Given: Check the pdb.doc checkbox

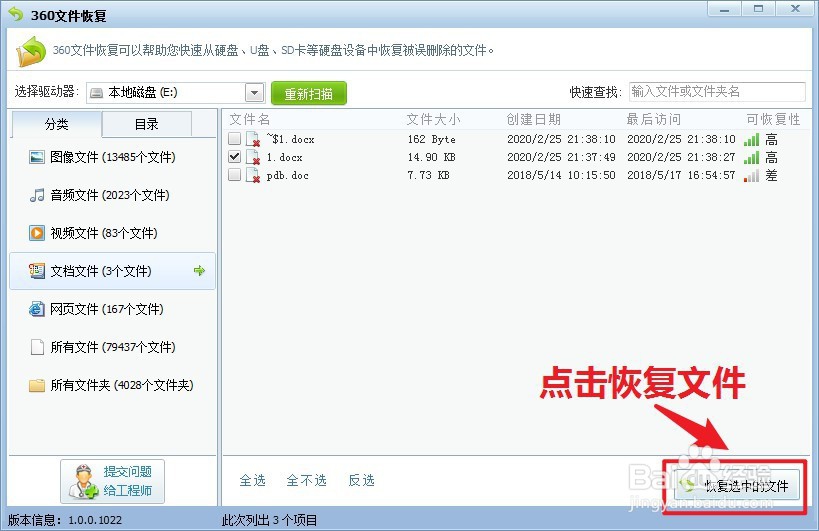Looking at the screenshot, I should [x=235, y=174].
